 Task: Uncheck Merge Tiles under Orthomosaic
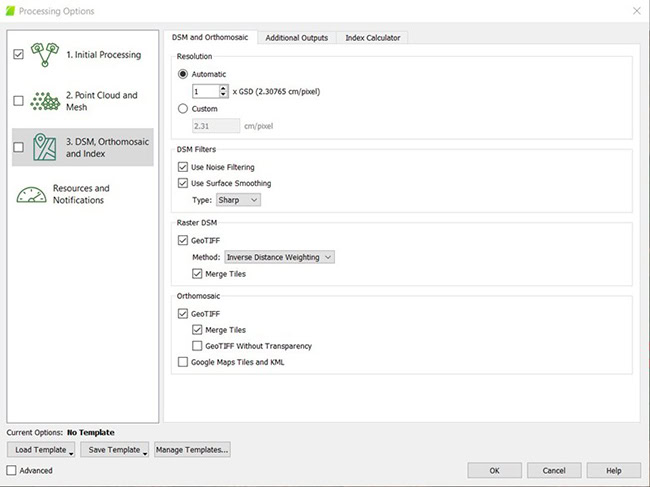(197, 330)
